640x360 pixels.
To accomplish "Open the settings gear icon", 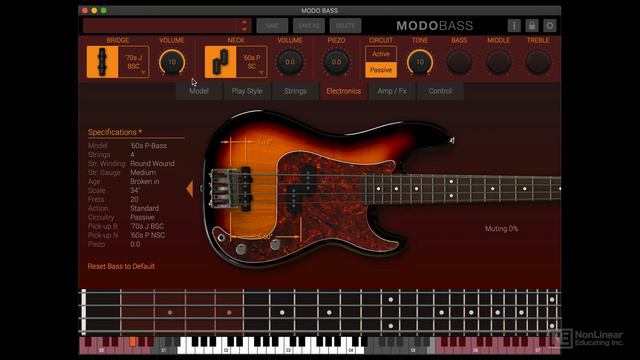I will click(550, 26).
